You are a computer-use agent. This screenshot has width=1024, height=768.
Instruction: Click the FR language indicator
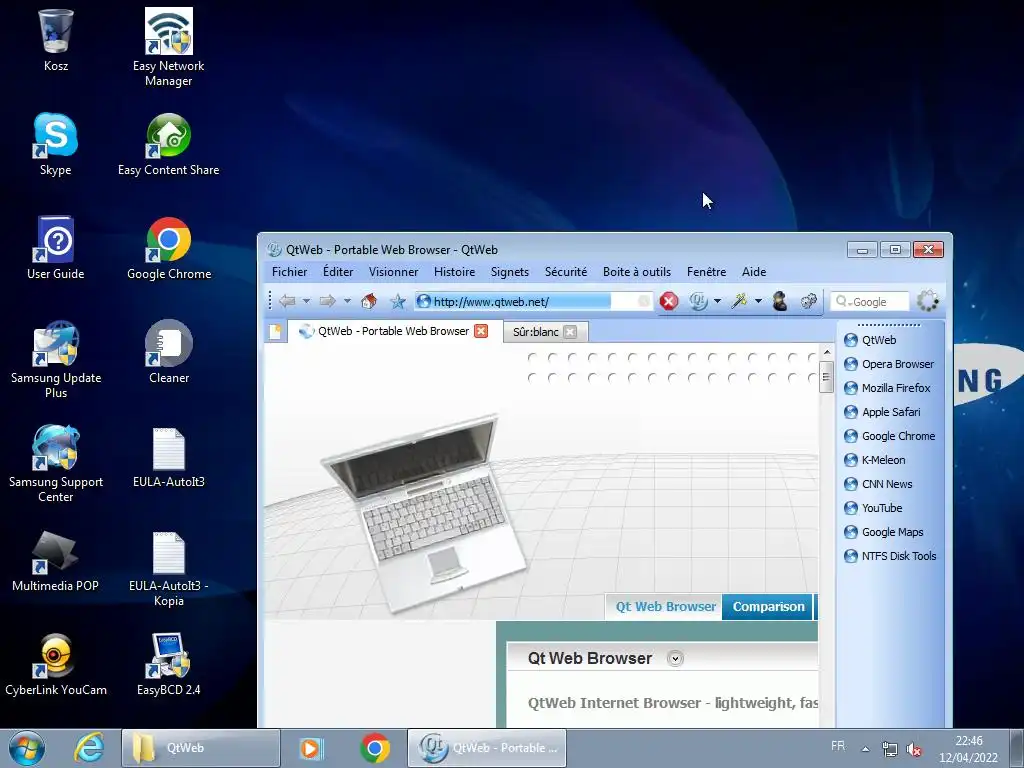click(838, 746)
